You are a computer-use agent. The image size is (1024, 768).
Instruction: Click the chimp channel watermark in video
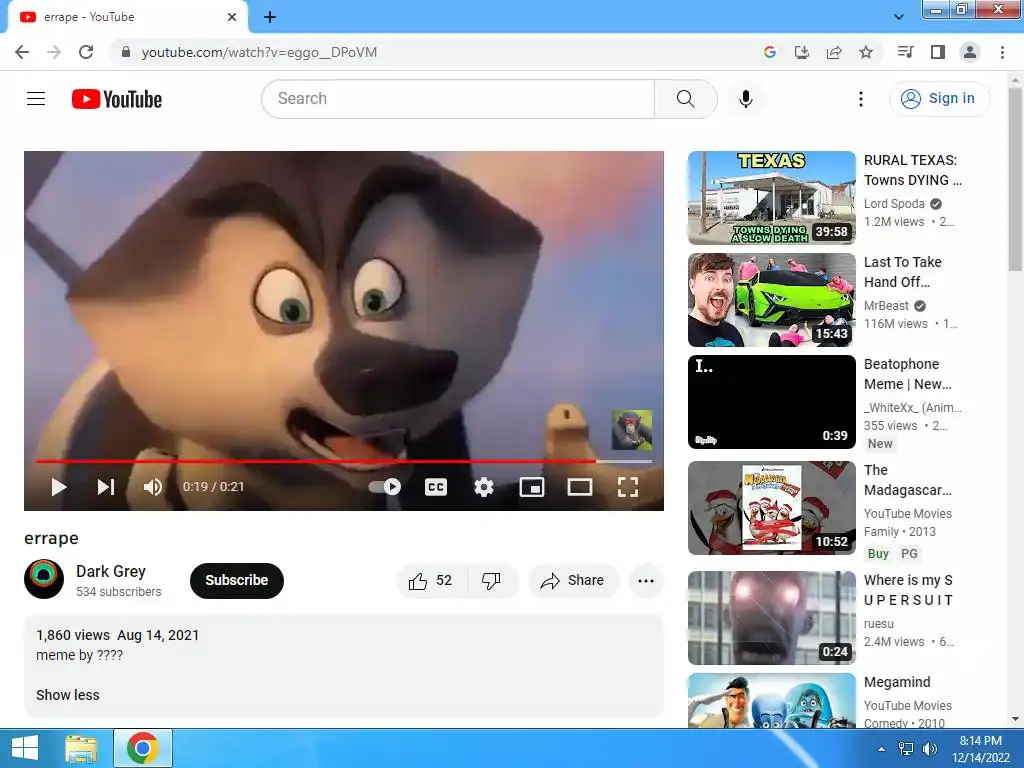click(x=632, y=430)
